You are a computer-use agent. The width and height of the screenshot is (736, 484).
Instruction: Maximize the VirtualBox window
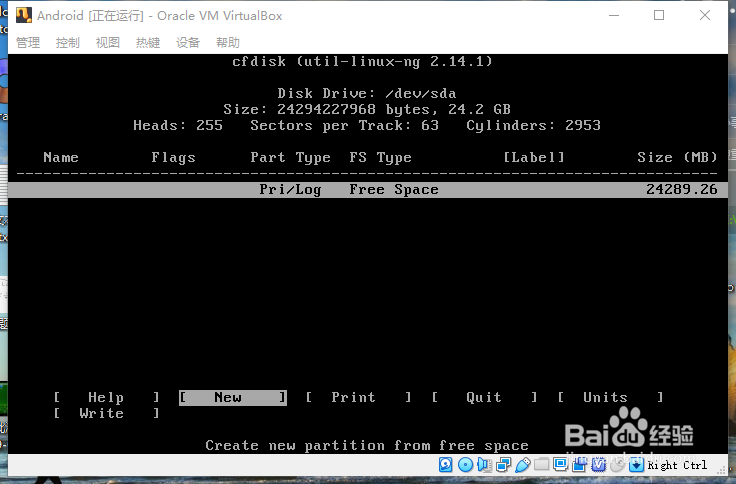tap(659, 15)
